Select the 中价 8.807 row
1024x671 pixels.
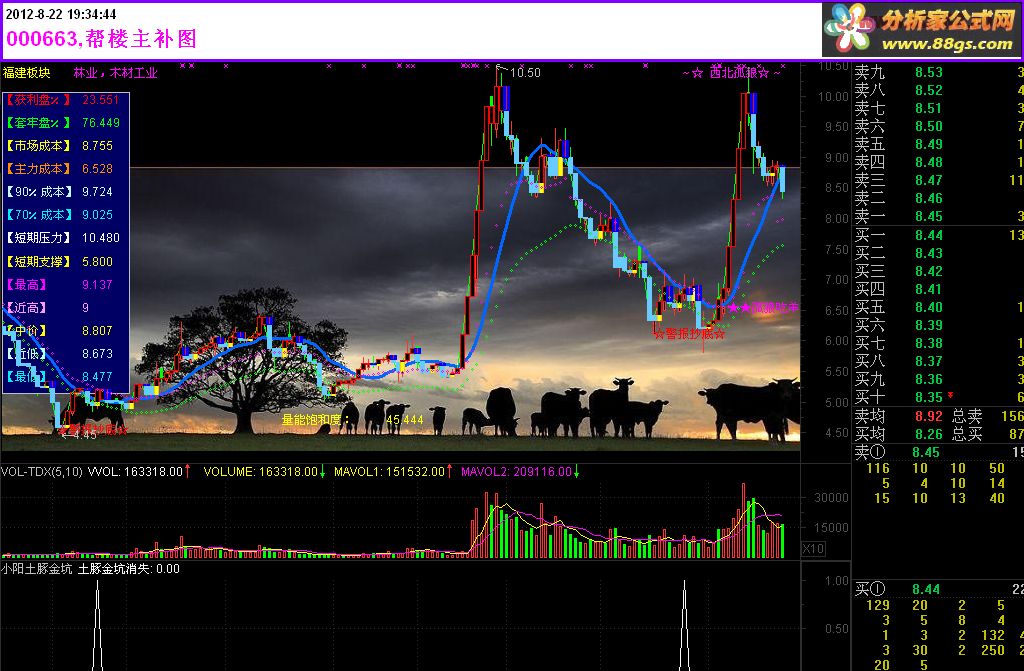pyautogui.click(x=59, y=331)
